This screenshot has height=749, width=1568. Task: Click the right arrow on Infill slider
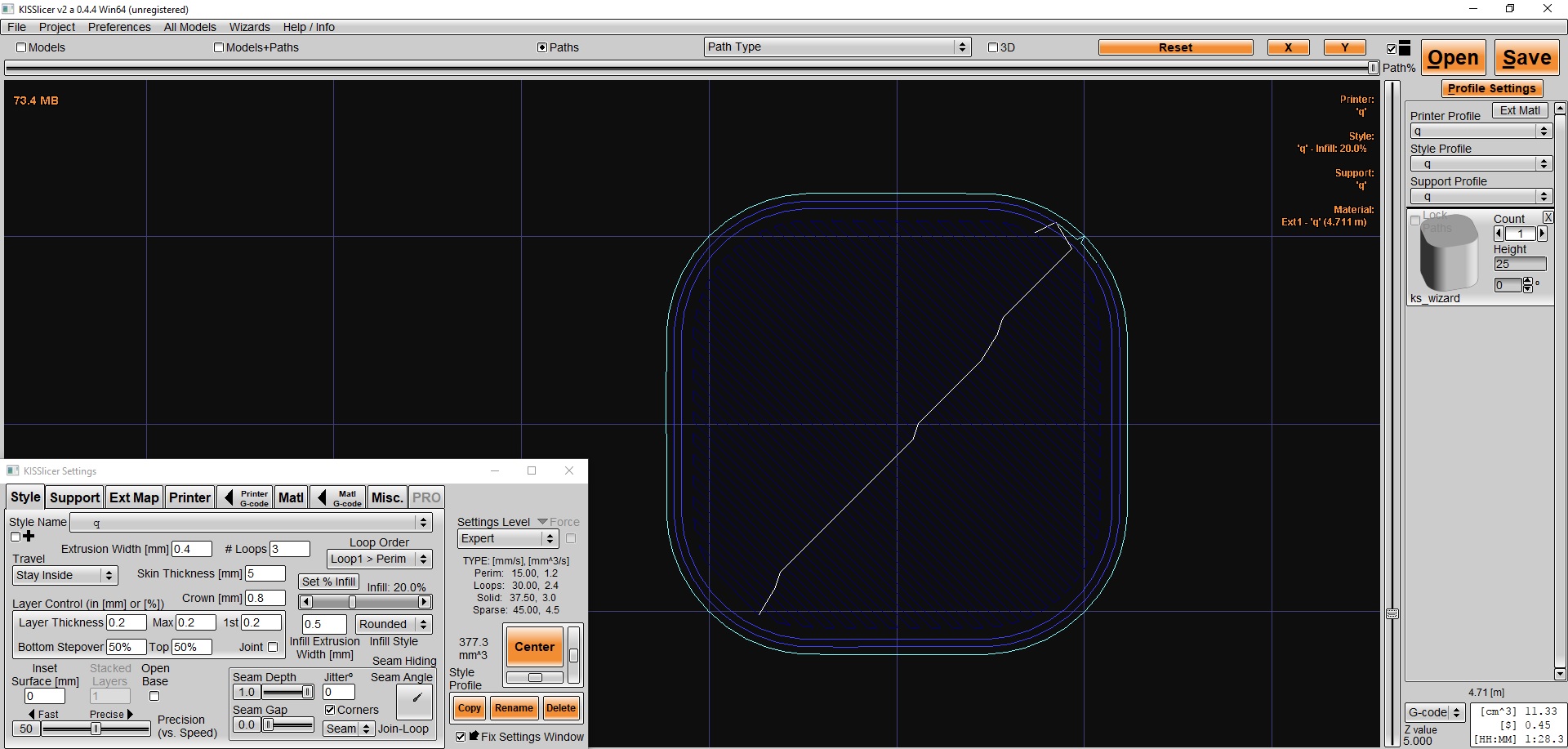[424, 602]
